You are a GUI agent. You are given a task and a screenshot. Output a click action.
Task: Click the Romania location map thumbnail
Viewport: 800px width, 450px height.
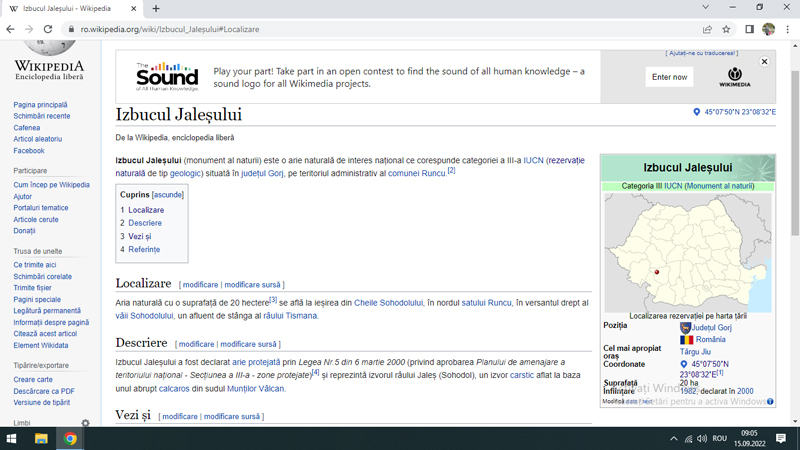(x=688, y=252)
